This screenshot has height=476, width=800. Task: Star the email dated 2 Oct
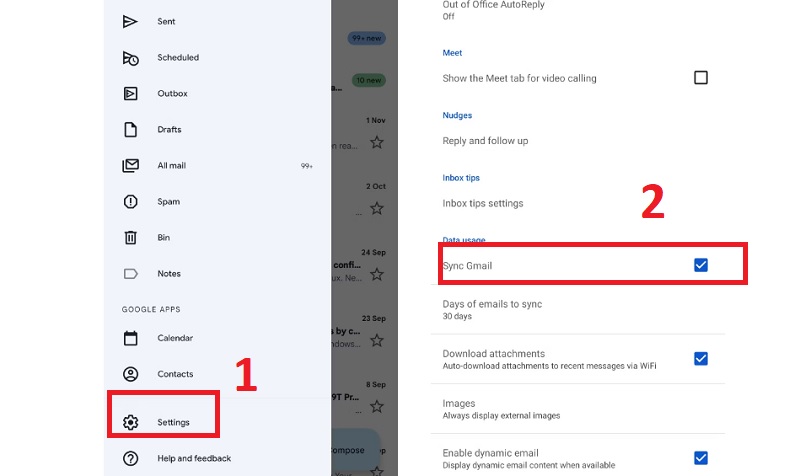[377, 208]
